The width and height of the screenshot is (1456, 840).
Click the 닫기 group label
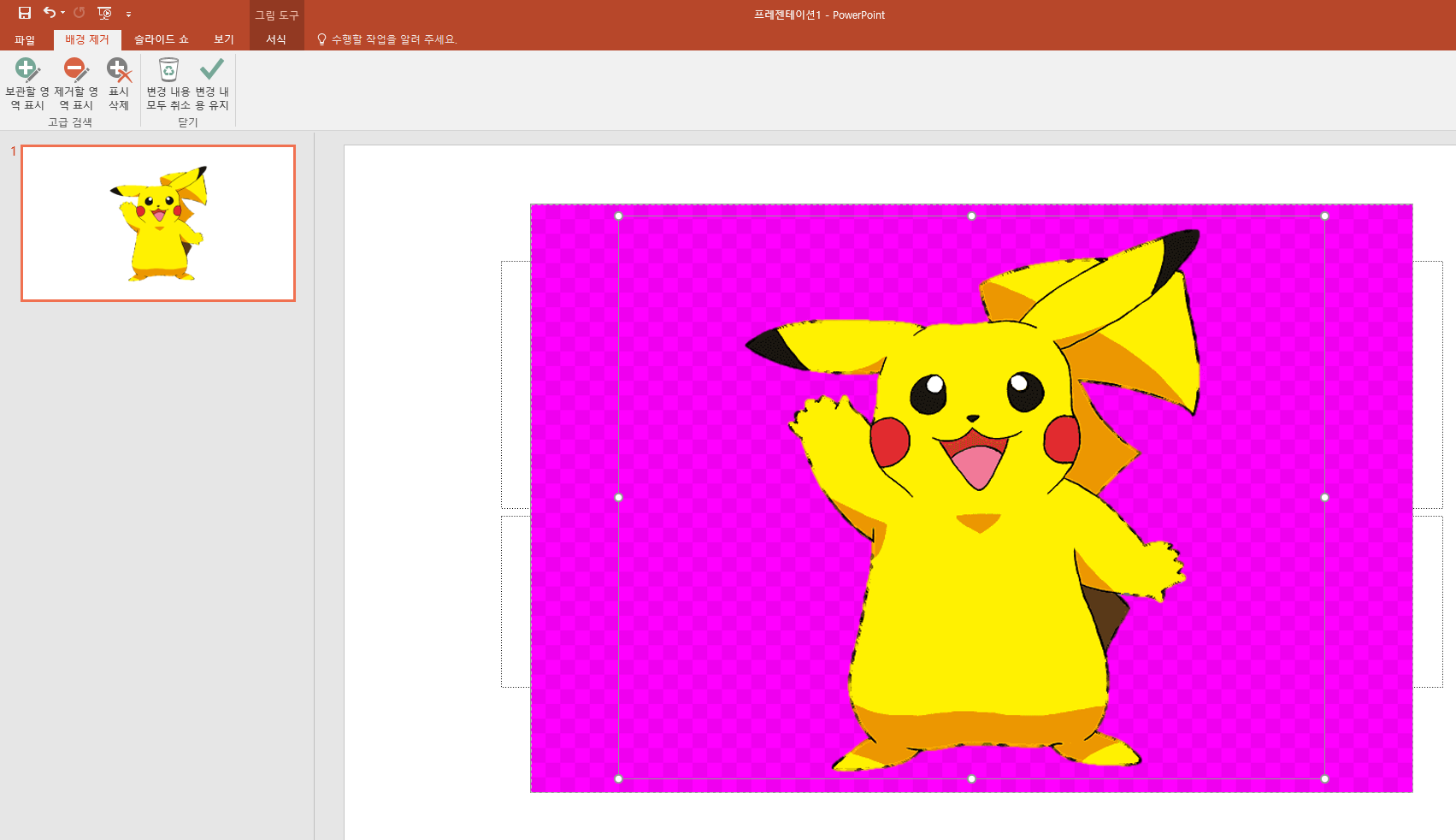(x=188, y=122)
